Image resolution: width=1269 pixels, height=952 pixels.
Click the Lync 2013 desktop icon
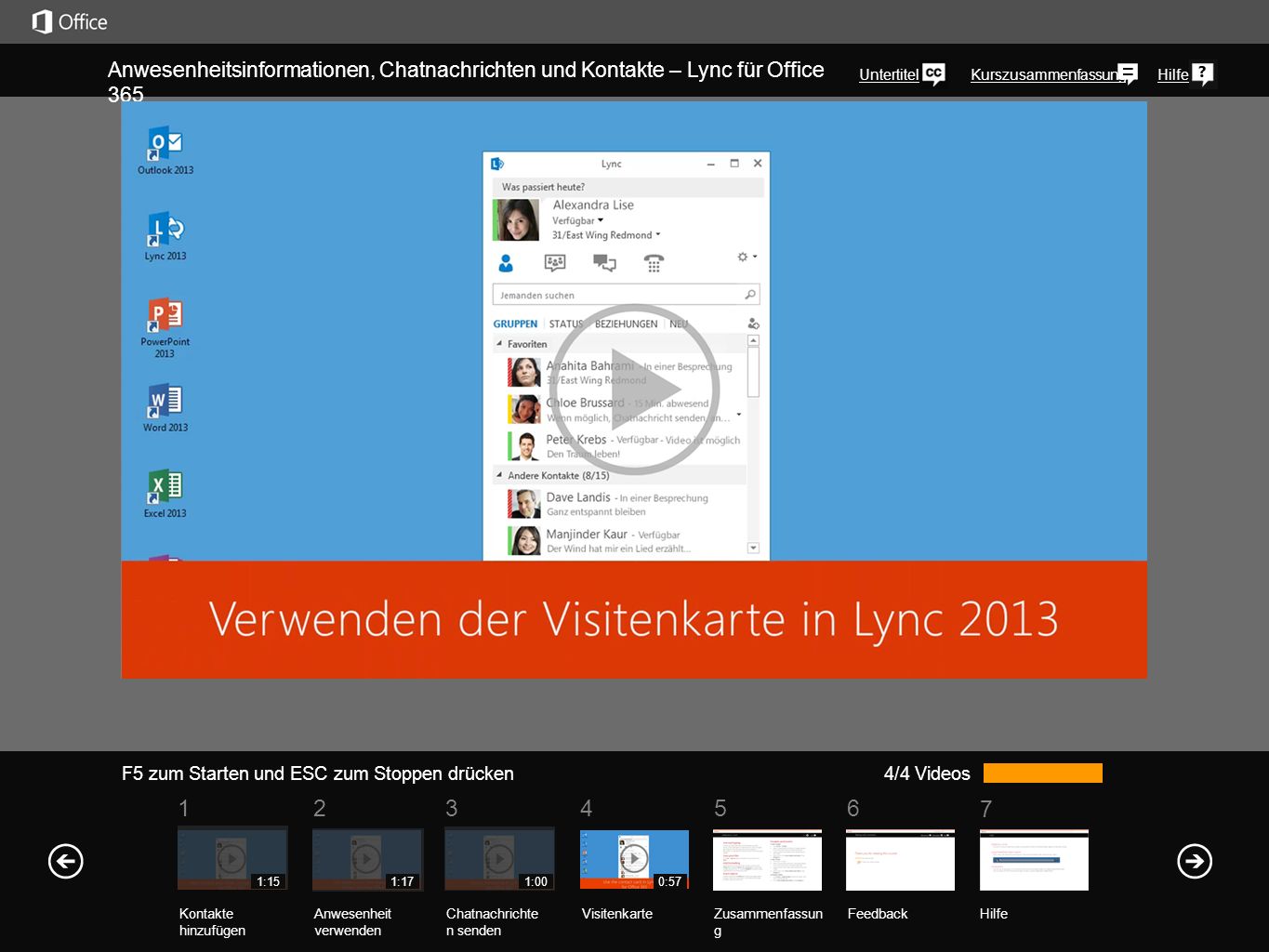click(165, 236)
